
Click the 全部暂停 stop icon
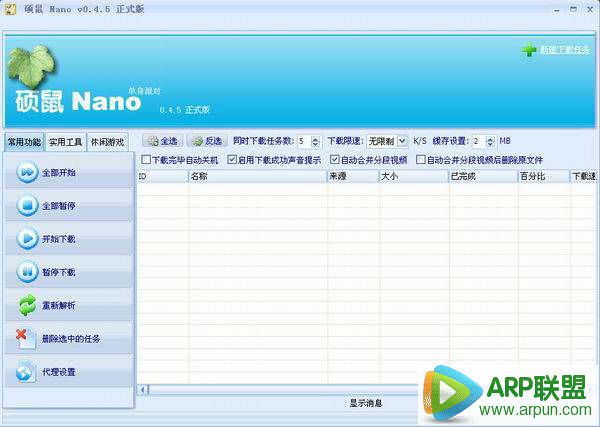(27, 206)
